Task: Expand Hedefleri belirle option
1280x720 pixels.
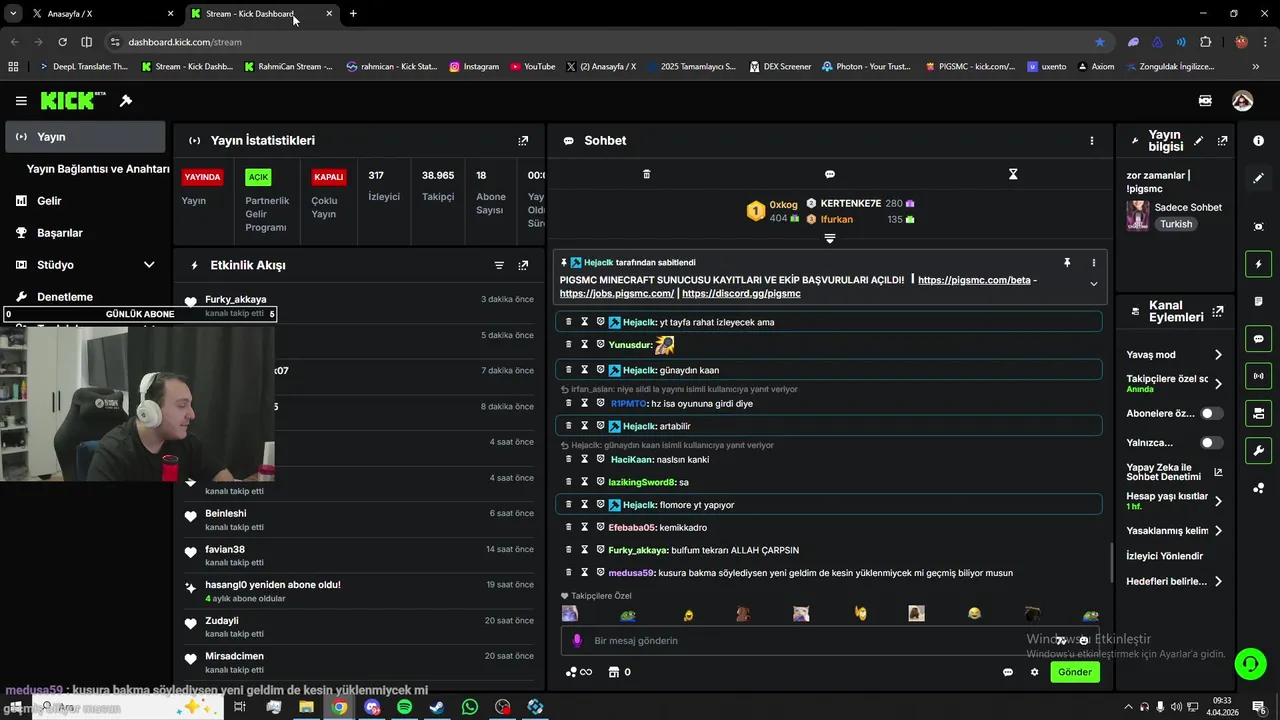Action: tap(1218, 581)
